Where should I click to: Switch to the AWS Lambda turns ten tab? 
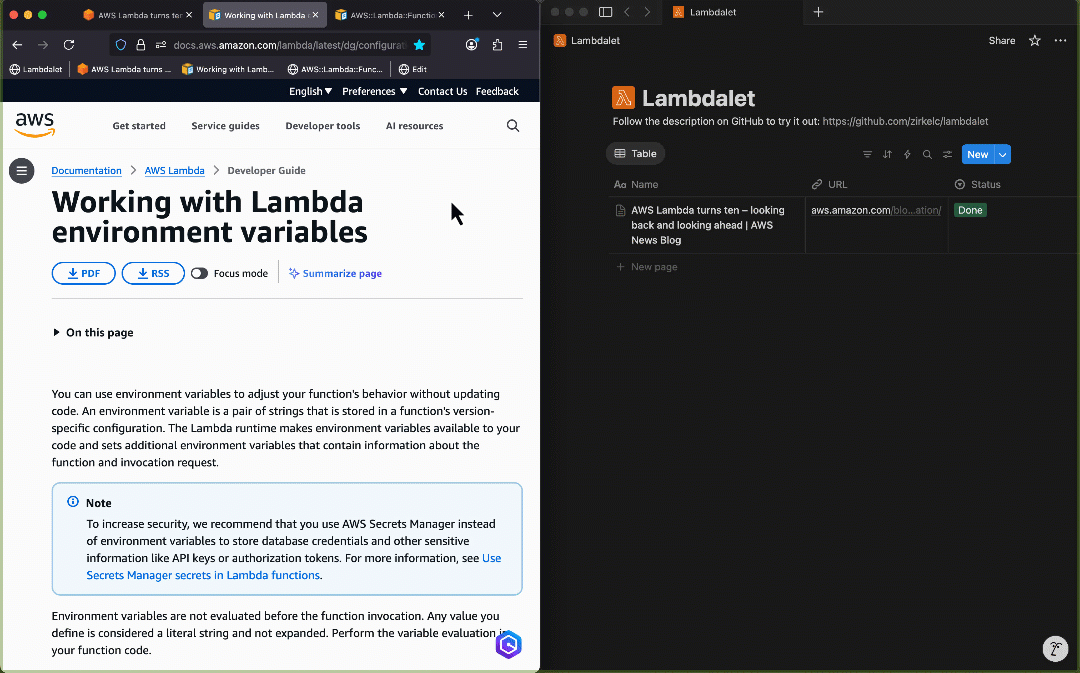coord(138,14)
